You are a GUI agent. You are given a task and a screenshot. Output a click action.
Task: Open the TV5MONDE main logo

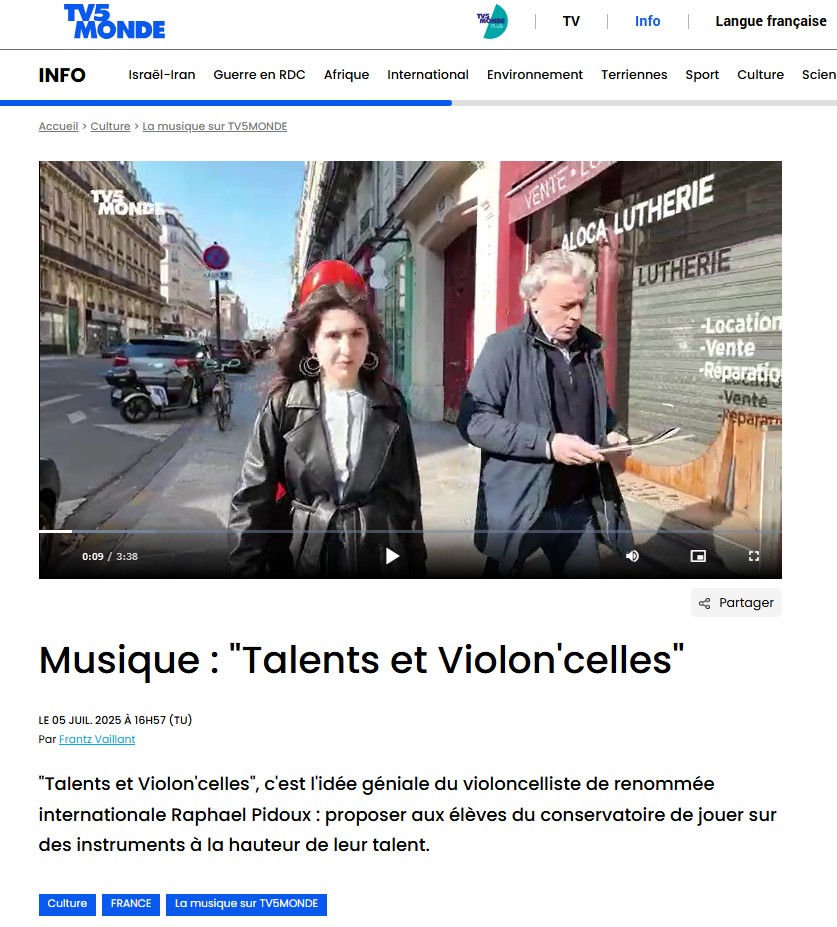click(114, 21)
